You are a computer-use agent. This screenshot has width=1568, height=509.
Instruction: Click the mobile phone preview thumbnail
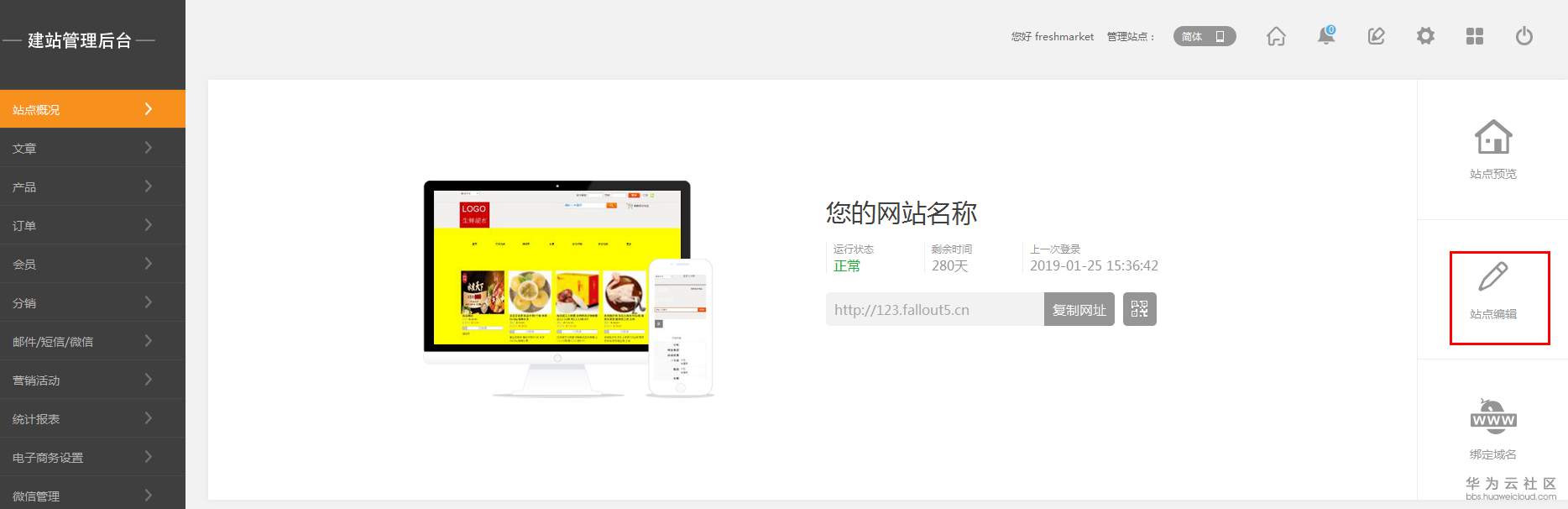[680, 328]
